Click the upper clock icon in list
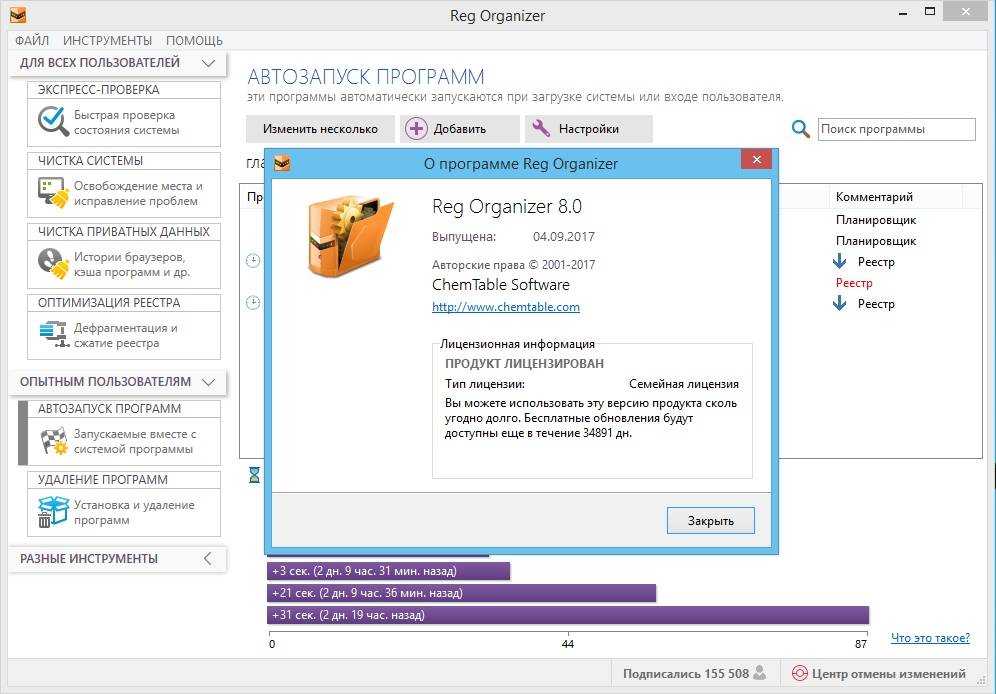The height and width of the screenshot is (694, 996). pyautogui.click(x=253, y=260)
